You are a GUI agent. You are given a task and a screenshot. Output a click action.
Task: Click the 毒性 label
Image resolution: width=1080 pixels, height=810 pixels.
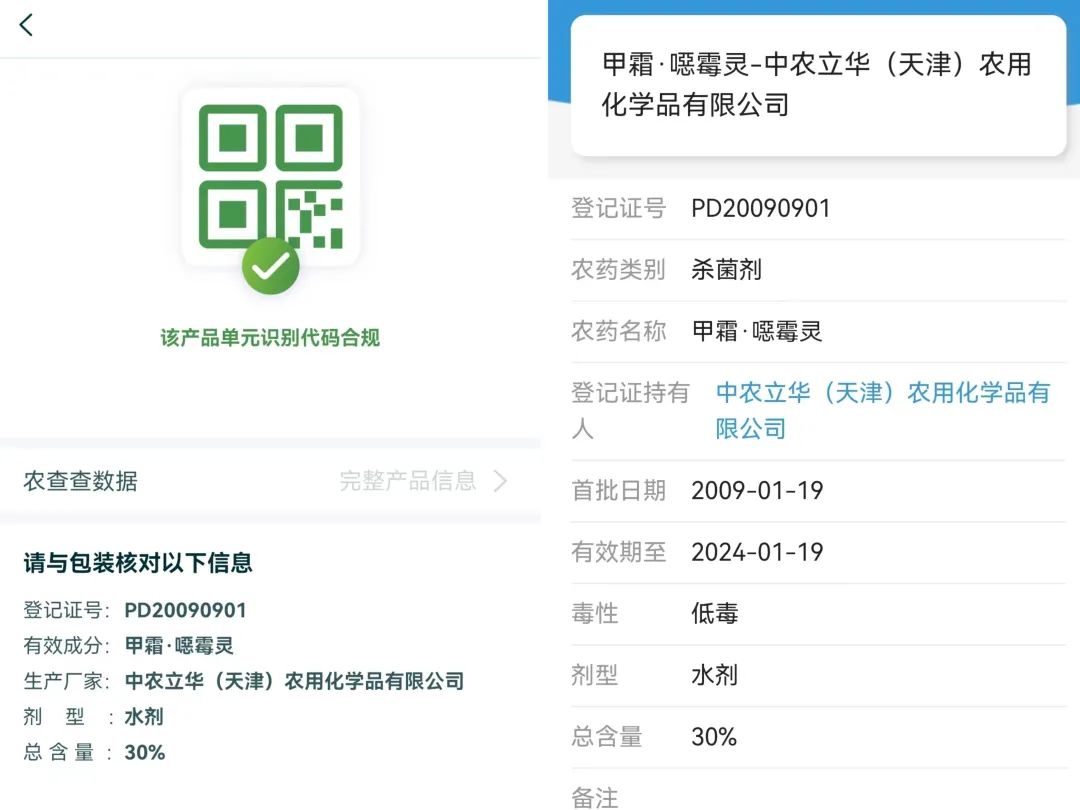click(595, 613)
